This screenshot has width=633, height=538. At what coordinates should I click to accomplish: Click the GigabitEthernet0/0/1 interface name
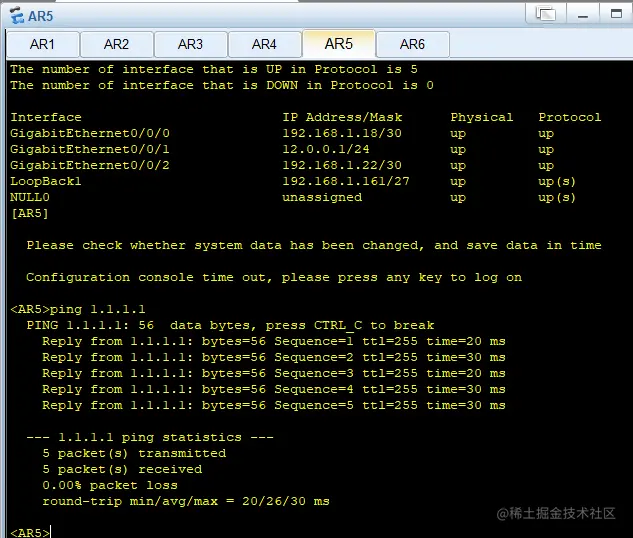click(x=90, y=149)
